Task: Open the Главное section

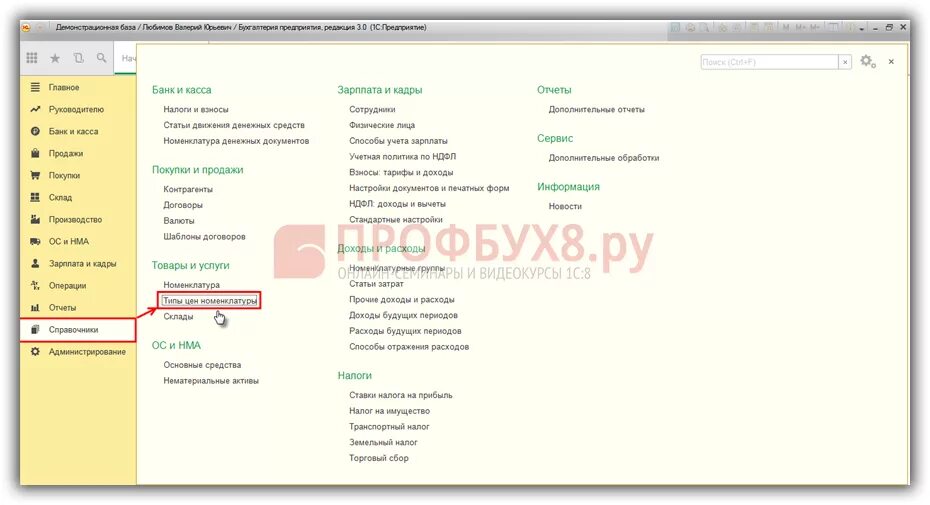Action: [78, 87]
